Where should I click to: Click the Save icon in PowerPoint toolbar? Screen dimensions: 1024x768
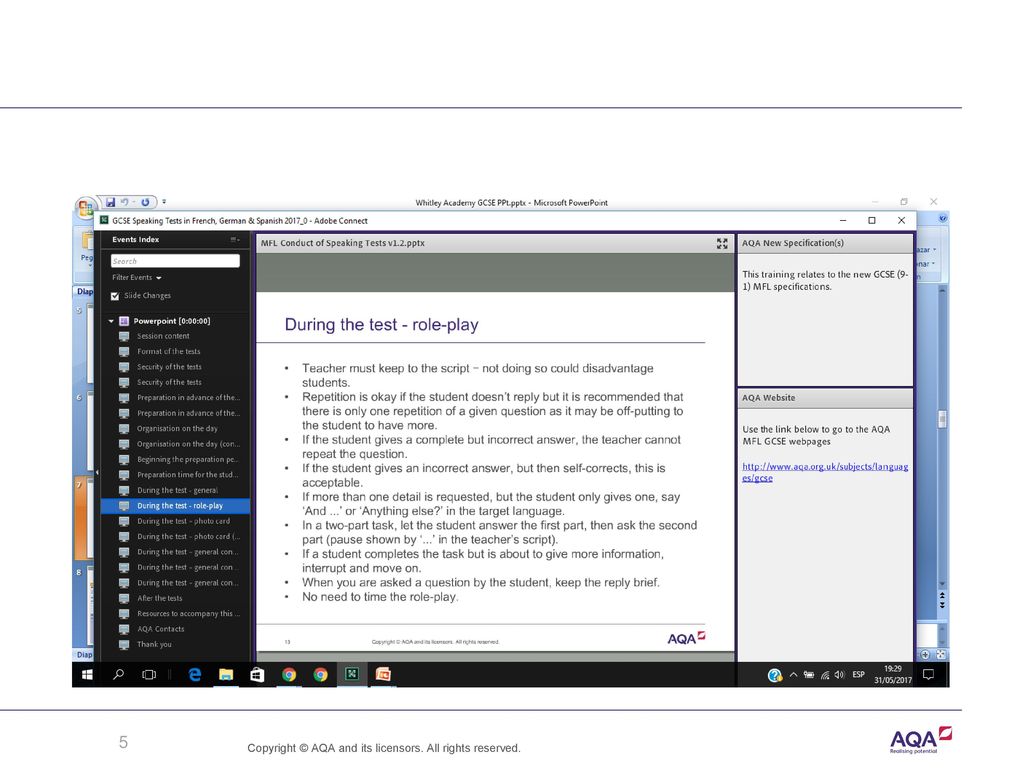point(111,202)
